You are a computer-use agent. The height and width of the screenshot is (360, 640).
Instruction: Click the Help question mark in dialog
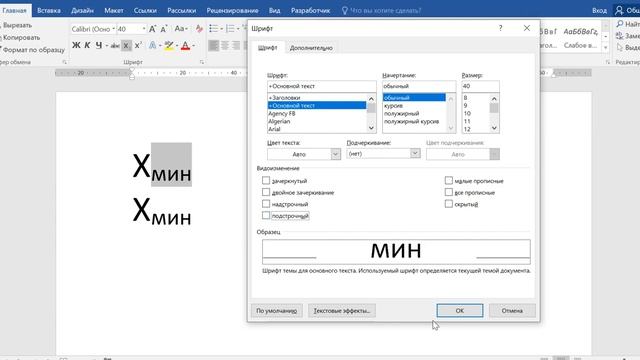[500, 28]
